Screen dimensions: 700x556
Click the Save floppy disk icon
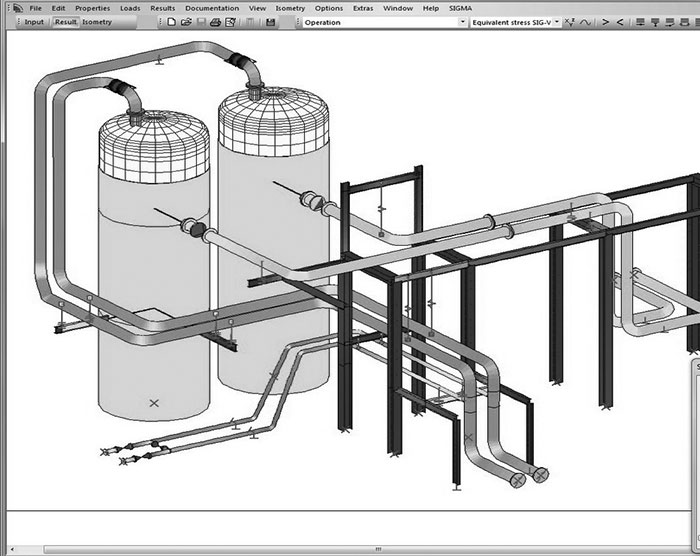click(x=270, y=21)
